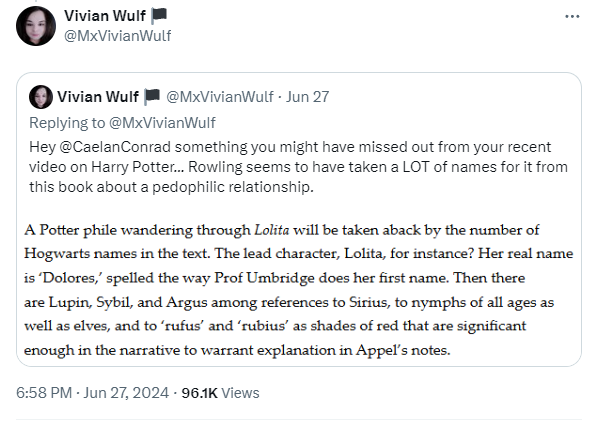Click the 'Replying to' label text
Image resolution: width=598 pixels, height=421 pixels.
[67, 123]
